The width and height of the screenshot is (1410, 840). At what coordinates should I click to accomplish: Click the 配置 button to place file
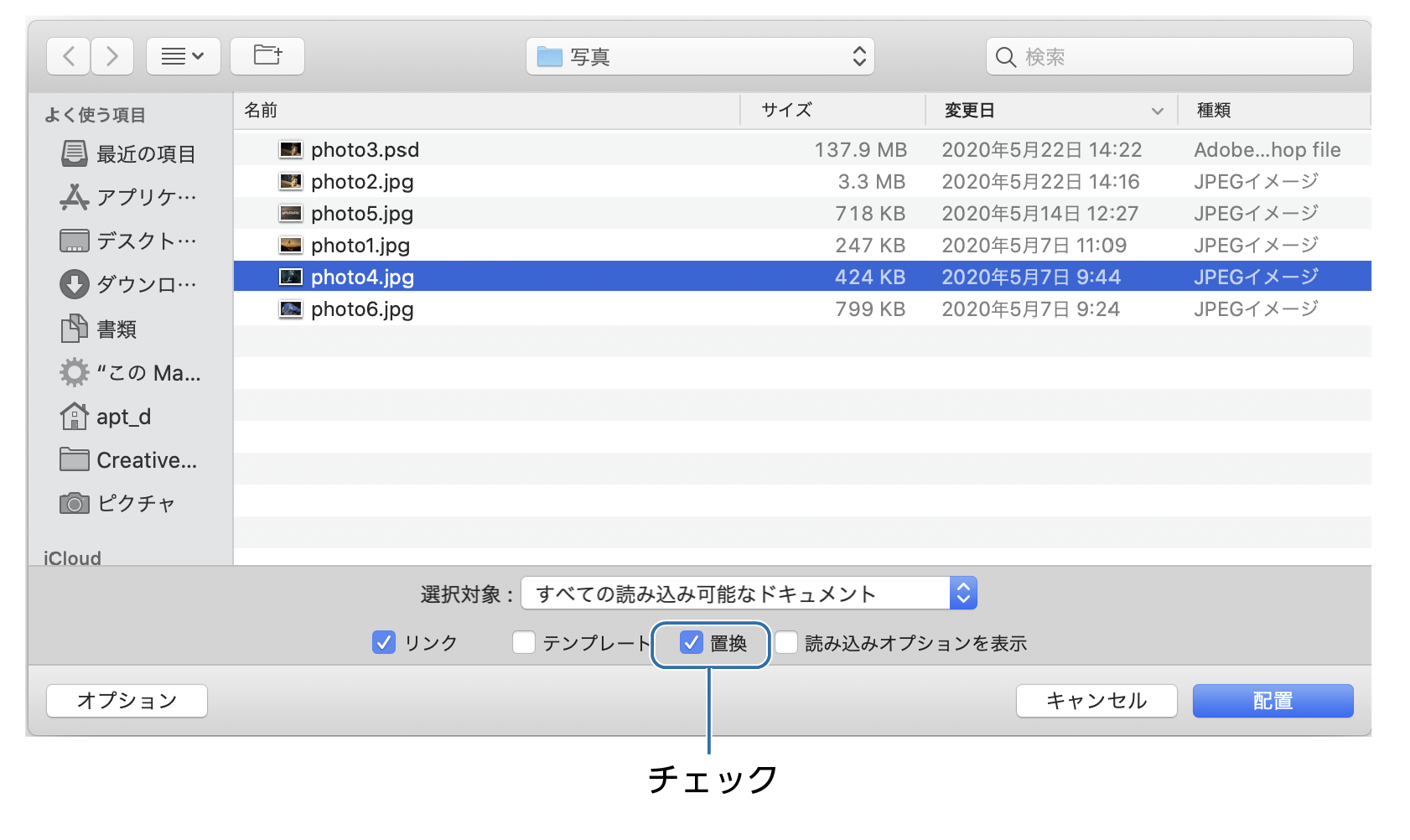1273,701
